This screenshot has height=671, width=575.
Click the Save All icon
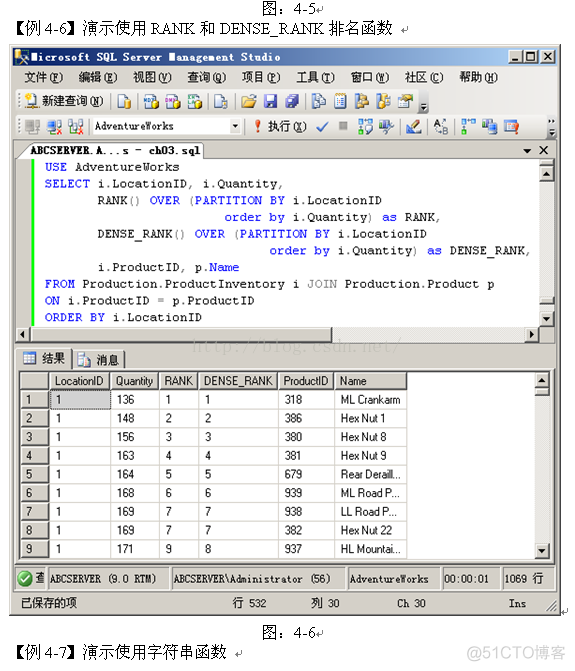pyautogui.click(x=292, y=101)
